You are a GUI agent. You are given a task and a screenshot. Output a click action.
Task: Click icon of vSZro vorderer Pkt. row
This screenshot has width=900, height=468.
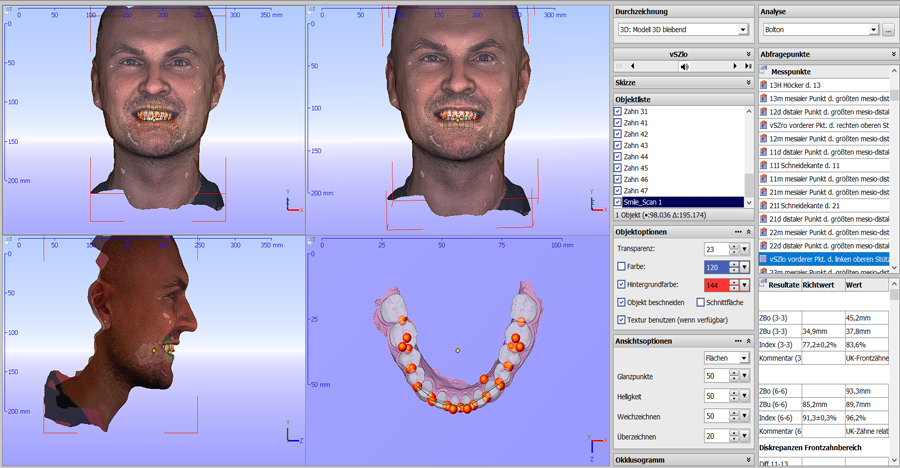(x=763, y=125)
